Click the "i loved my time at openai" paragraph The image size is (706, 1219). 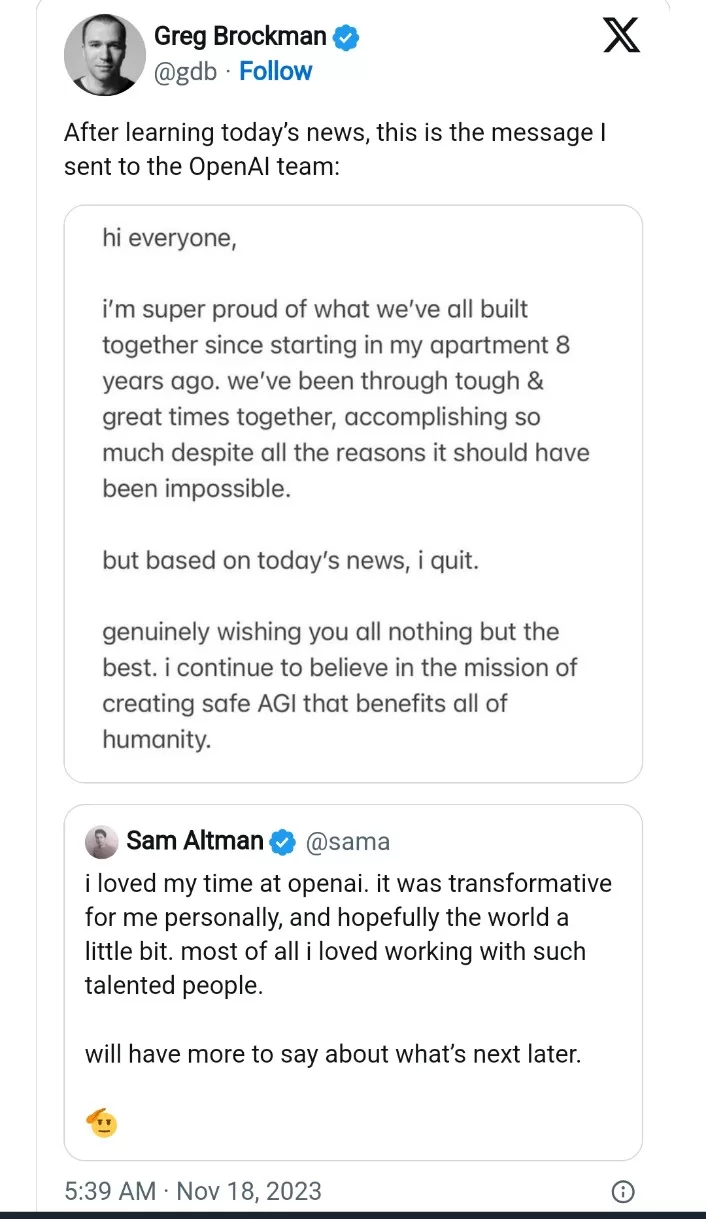347,936
